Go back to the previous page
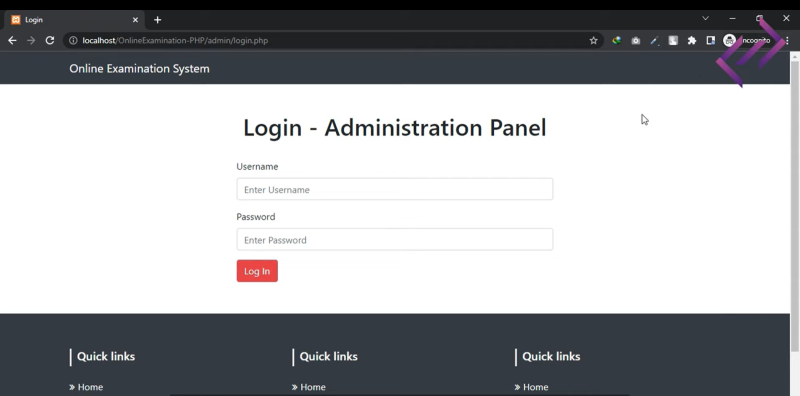 click(12, 40)
